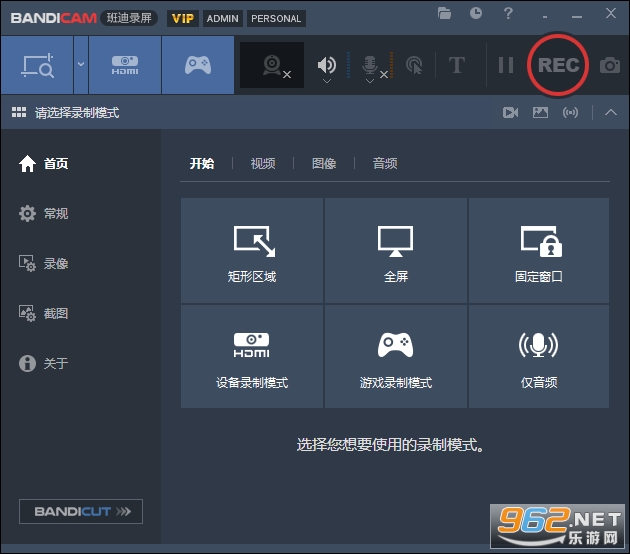Image resolution: width=630 pixels, height=554 pixels.
Task: Start recording with REC button
Action: pos(558,65)
